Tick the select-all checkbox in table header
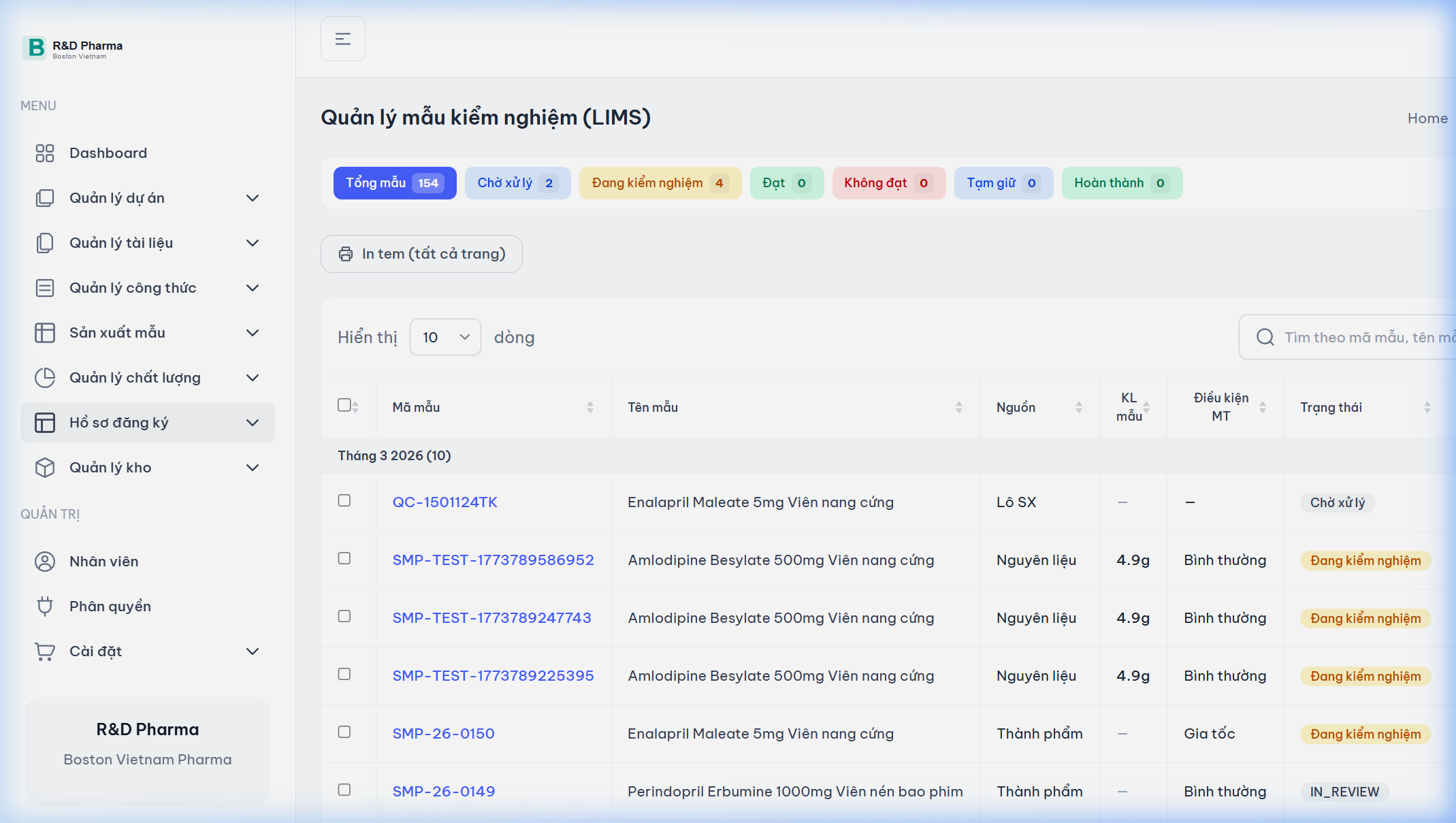Image resolution: width=1456 pixels, height=823 pixels. [x=344, y=405]
